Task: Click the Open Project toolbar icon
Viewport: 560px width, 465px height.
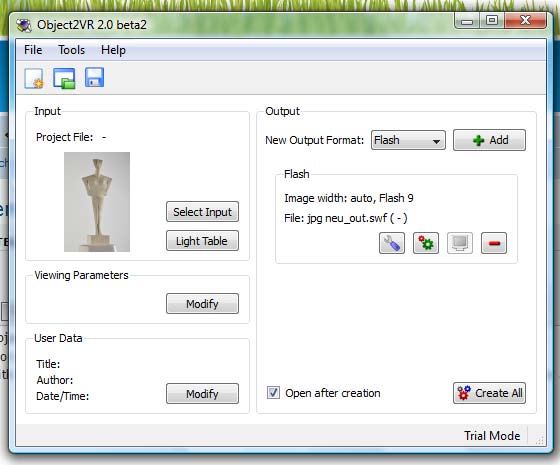Action: point(64,78)
